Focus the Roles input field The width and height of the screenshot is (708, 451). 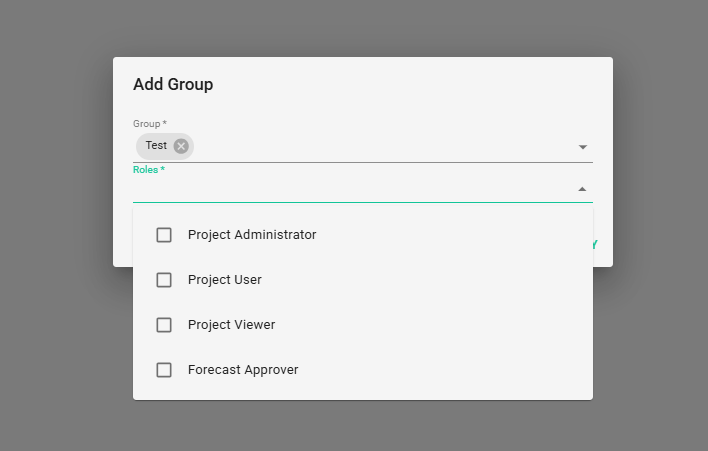pyautogui.click(x=350, y=189)
